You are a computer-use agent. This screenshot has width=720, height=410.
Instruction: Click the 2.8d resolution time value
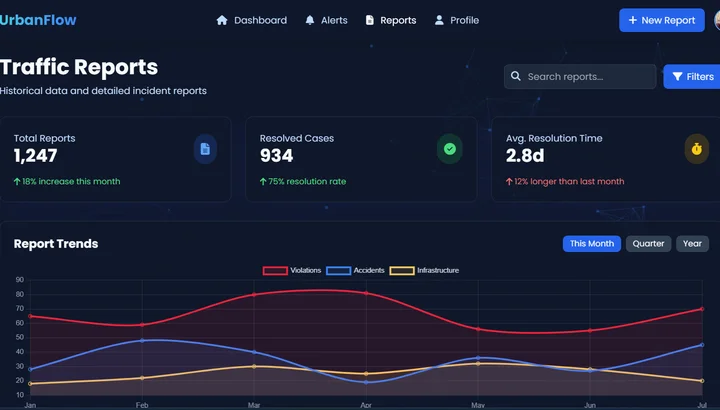(525, 156)
